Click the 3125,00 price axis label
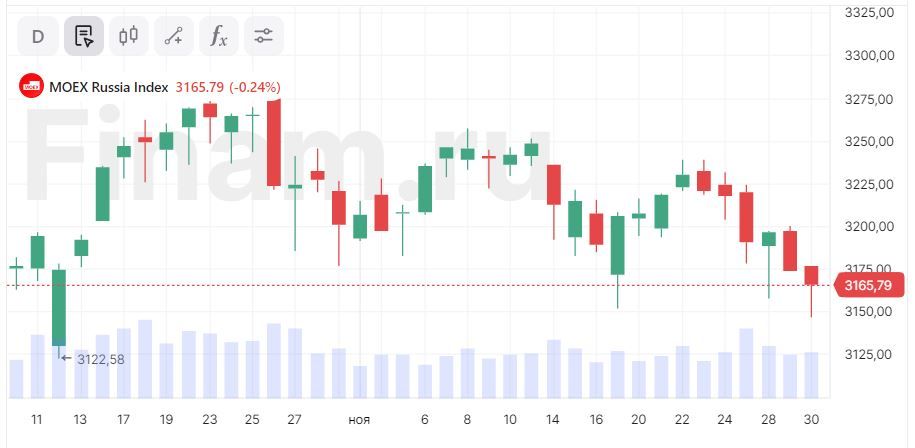 pyautogui.click(x=868, y=355)
